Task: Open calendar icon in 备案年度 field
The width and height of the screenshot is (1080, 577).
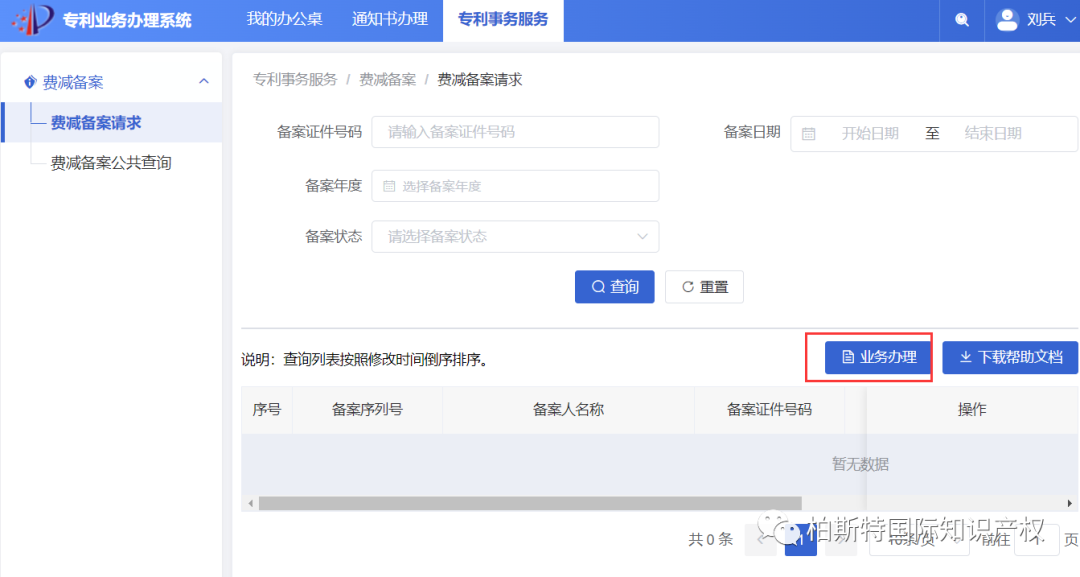Action: (391, 186)
